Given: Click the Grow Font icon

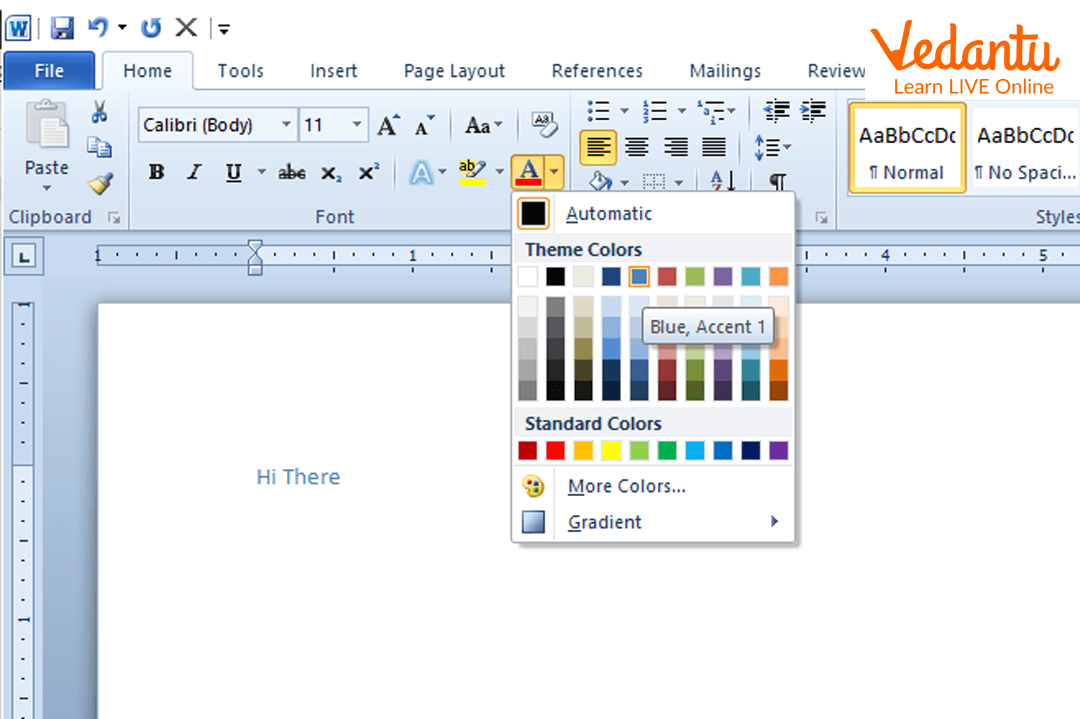Looking at the screenshot, I should [x=388, y=125].
